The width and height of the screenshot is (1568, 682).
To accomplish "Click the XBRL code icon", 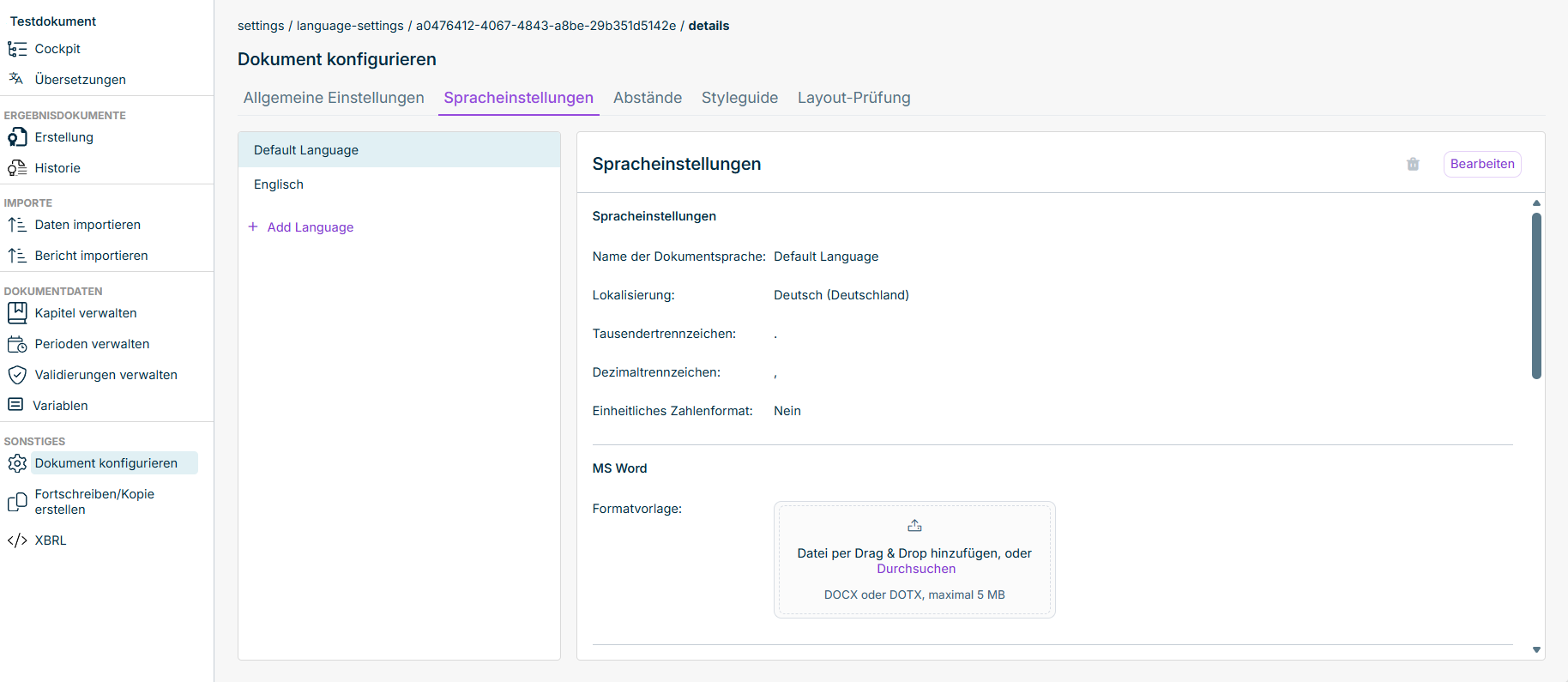I will coord(17,540).
